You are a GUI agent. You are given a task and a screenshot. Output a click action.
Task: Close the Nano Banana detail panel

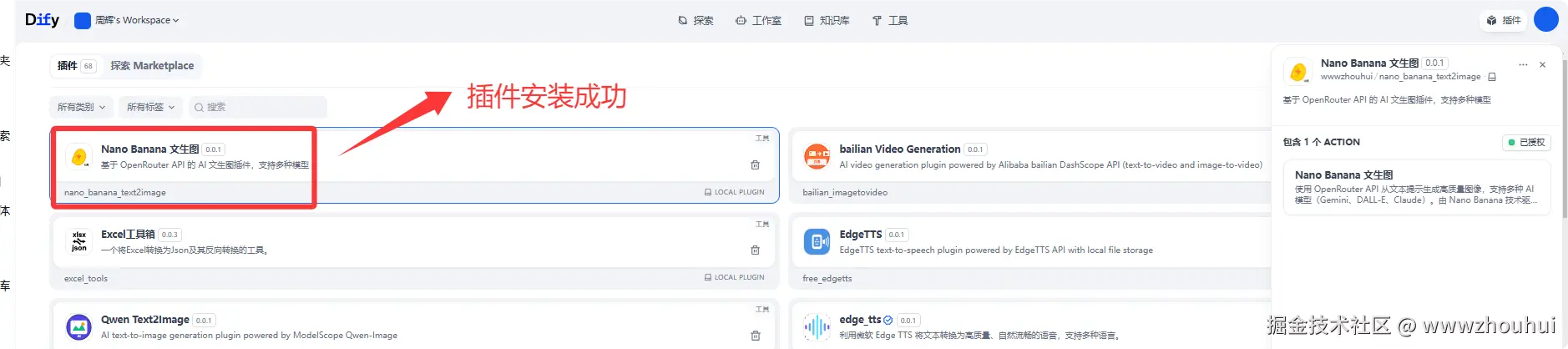click(1542, 64)
